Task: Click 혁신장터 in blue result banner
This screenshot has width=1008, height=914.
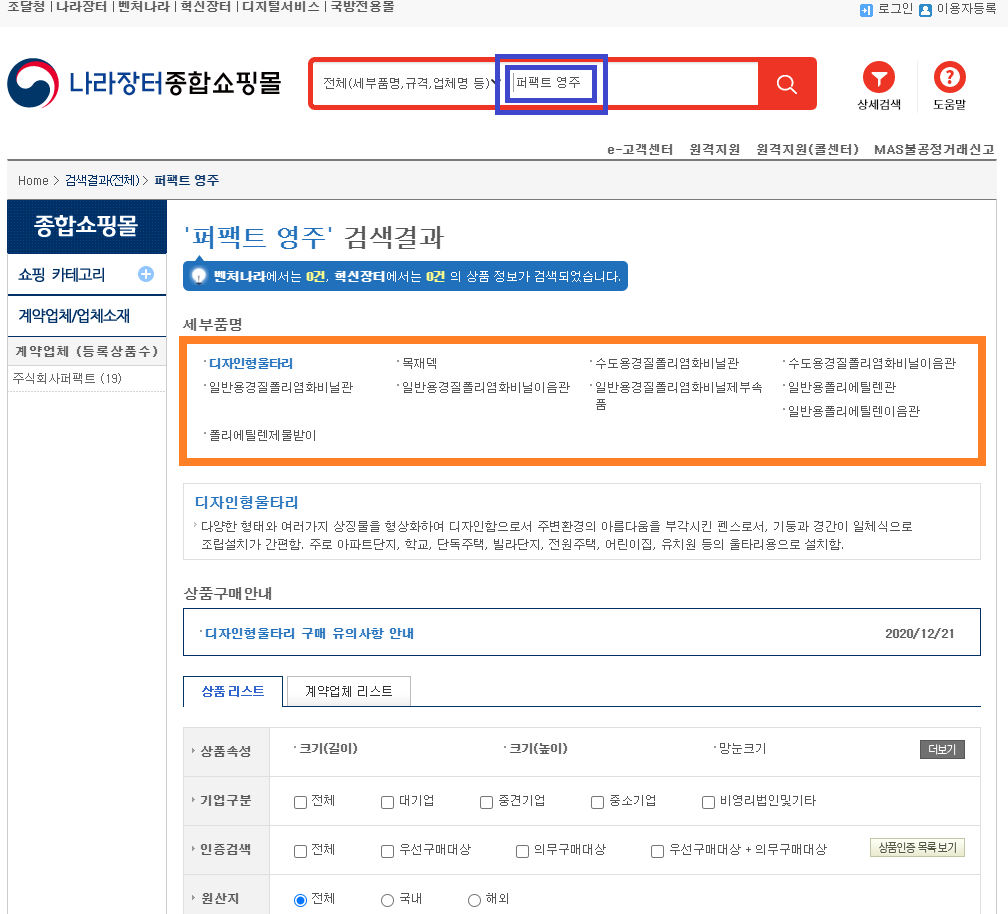Action: pos(359,276)
